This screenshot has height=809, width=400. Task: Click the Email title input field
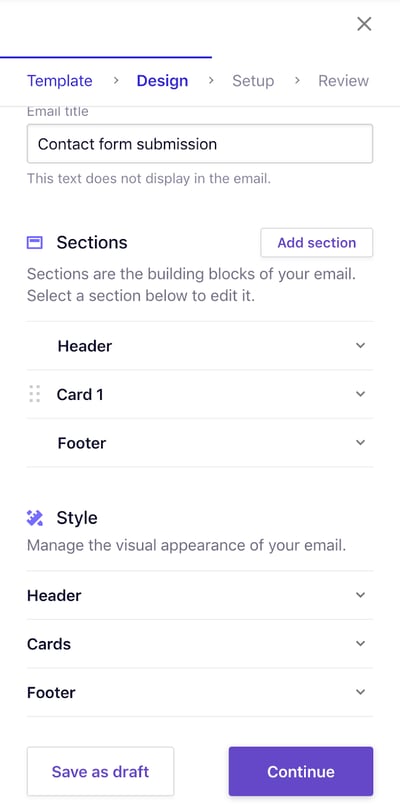pyautogui.click(x=200, y=143)
